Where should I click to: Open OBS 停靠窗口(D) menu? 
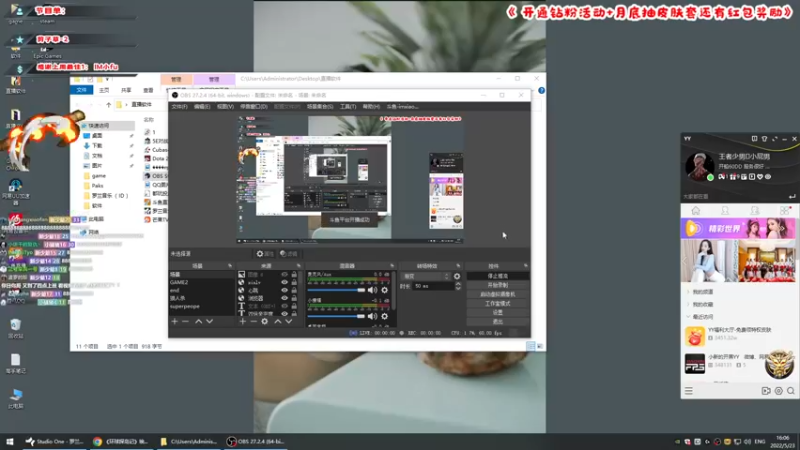[254, 107]
